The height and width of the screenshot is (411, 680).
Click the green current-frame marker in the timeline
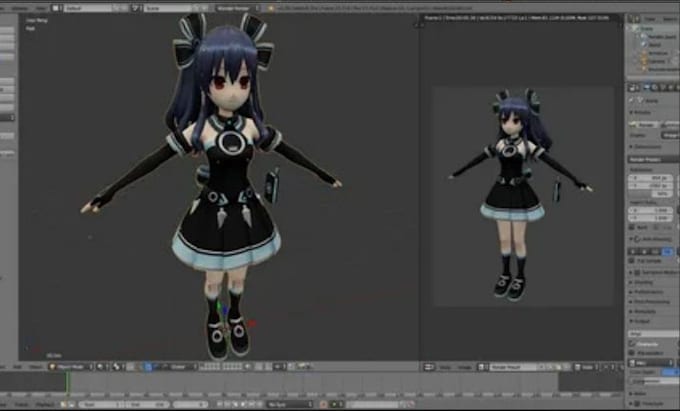(x=67, y=384)
